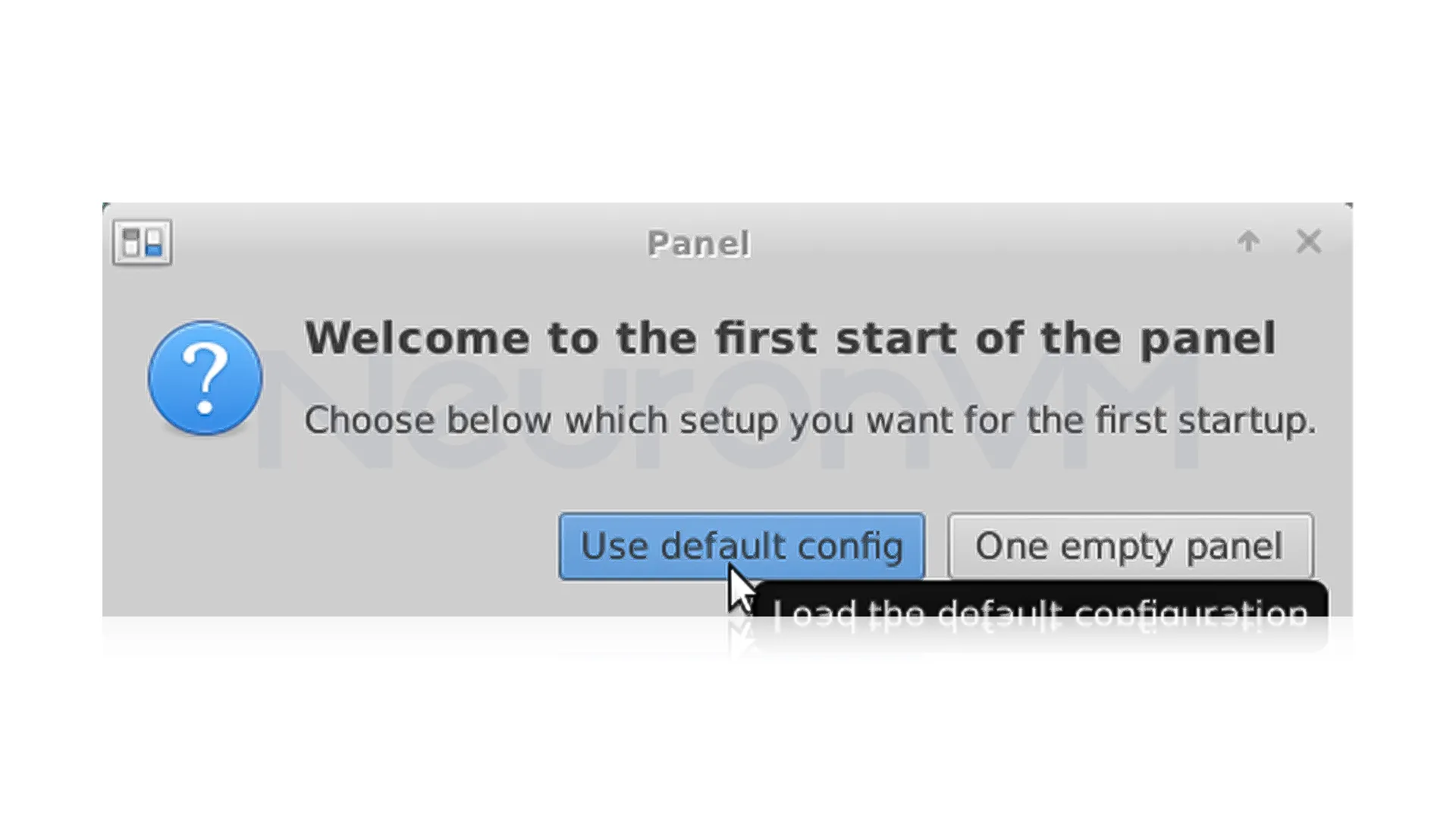Screen dimensions: 1456x819
Task: Click empty dialog area left of buttons
Action: (x=334, y=546)
